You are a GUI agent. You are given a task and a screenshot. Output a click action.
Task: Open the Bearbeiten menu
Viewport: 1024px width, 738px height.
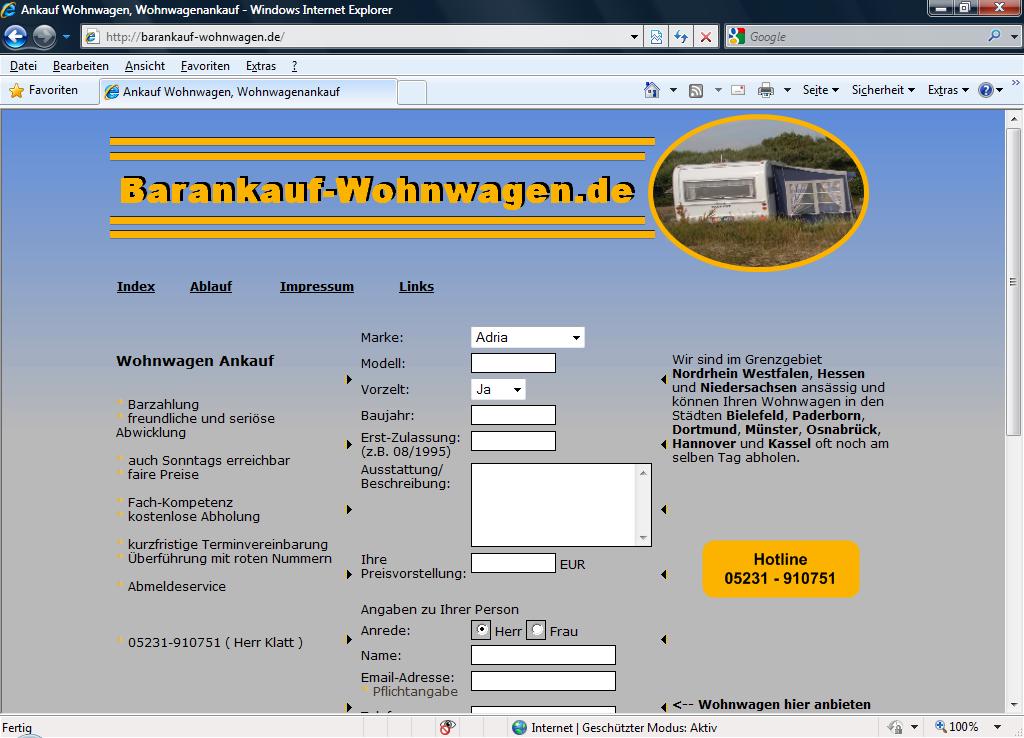(x=81, y=66)
